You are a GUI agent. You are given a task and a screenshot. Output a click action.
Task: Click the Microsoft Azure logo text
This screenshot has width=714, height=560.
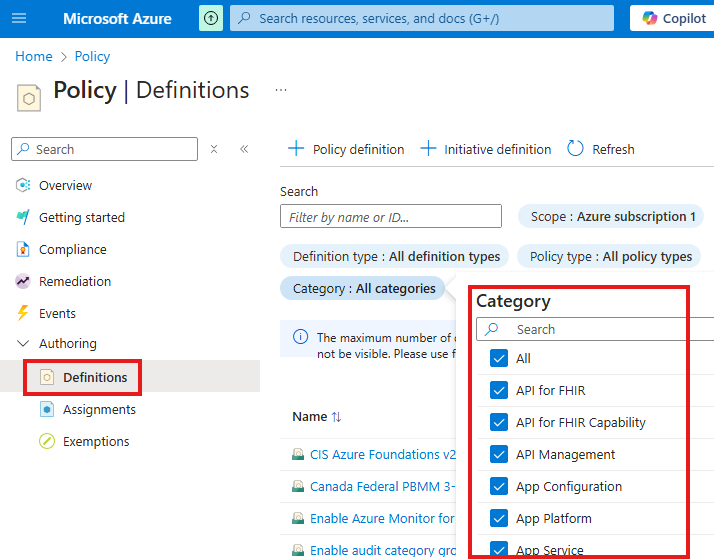[117, 18]
